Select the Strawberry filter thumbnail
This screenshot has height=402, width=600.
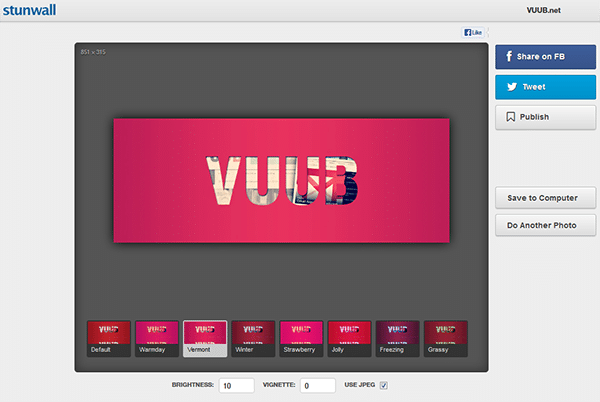click(x=301, y=338)
